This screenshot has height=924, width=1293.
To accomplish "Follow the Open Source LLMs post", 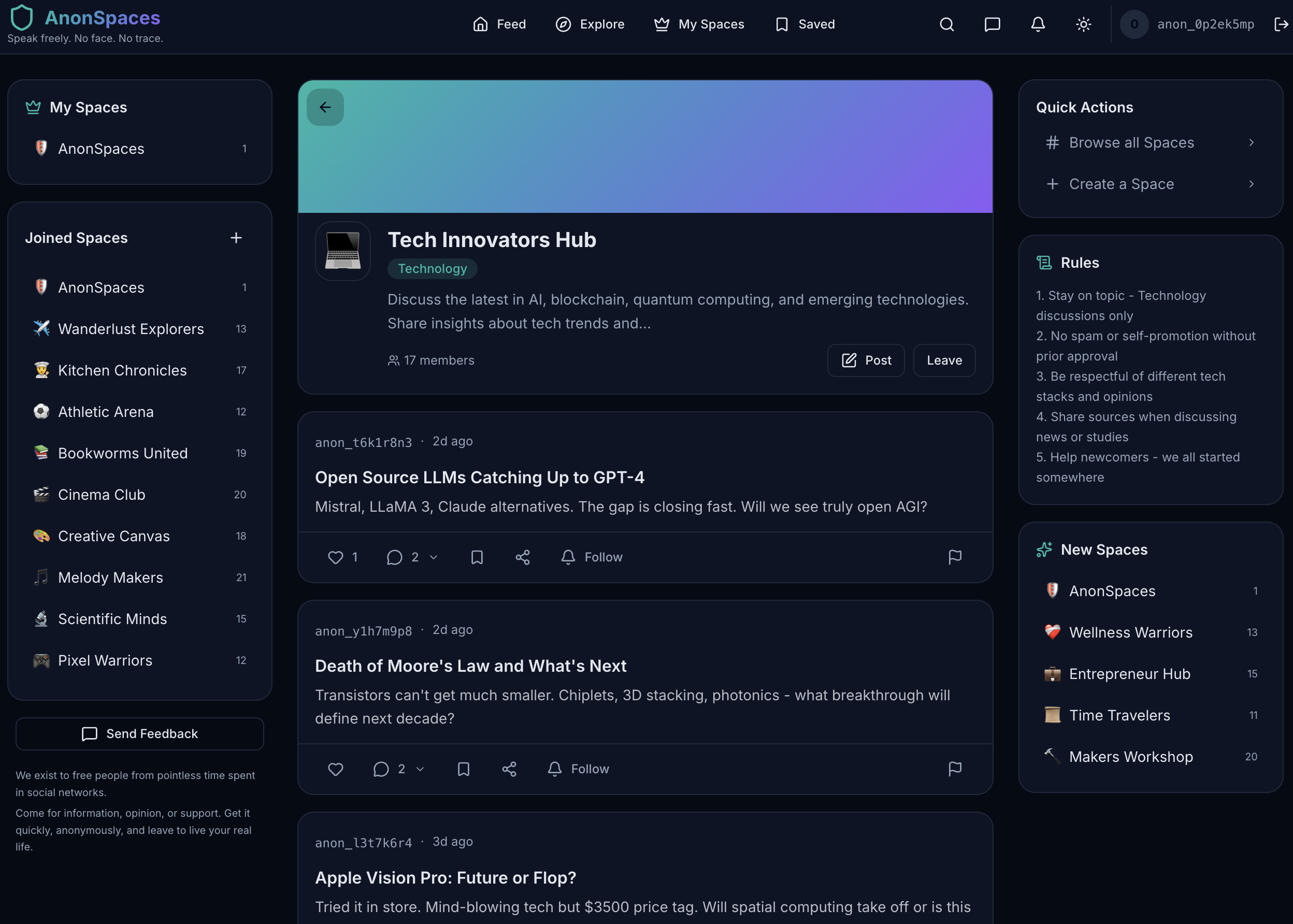I will tap(592, 557).
